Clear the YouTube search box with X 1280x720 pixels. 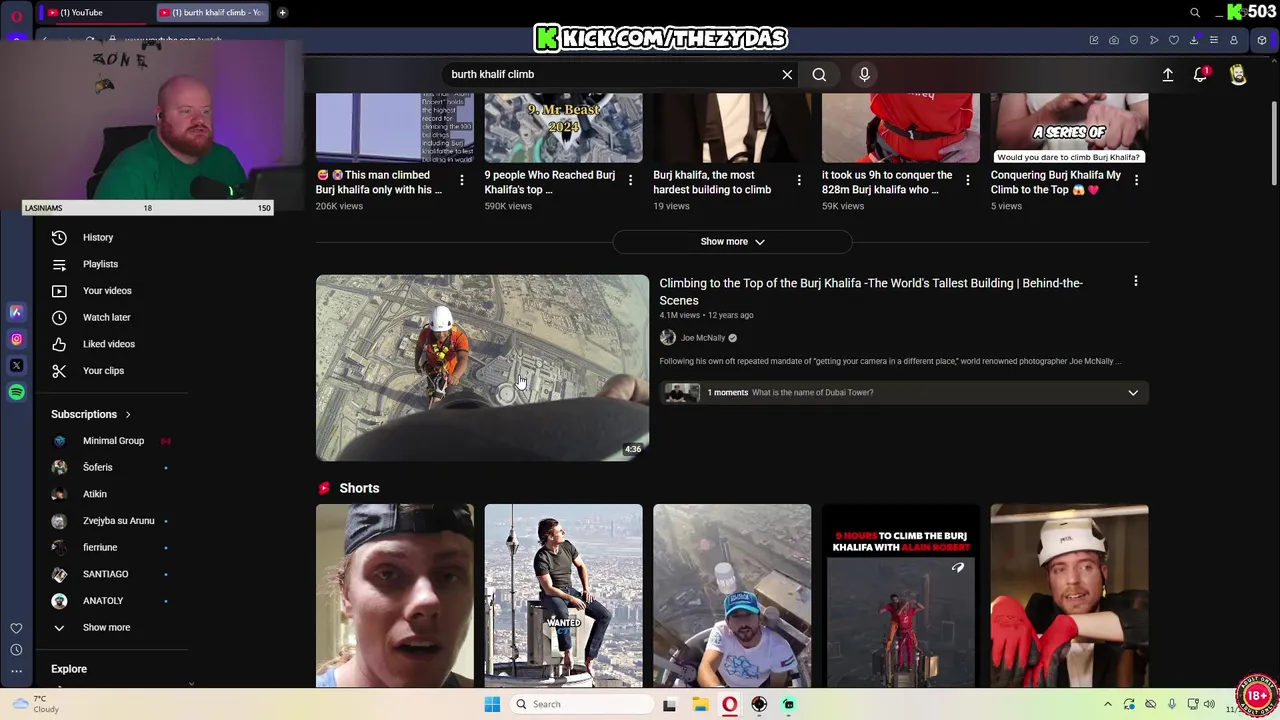pos(787,74)
